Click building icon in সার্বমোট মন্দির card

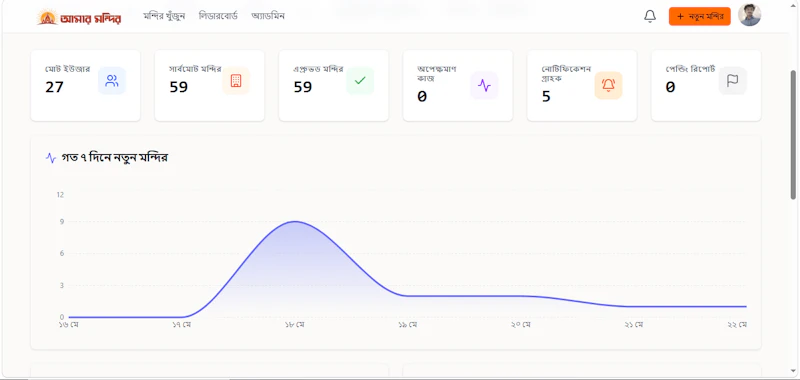(x=236, y=81)
